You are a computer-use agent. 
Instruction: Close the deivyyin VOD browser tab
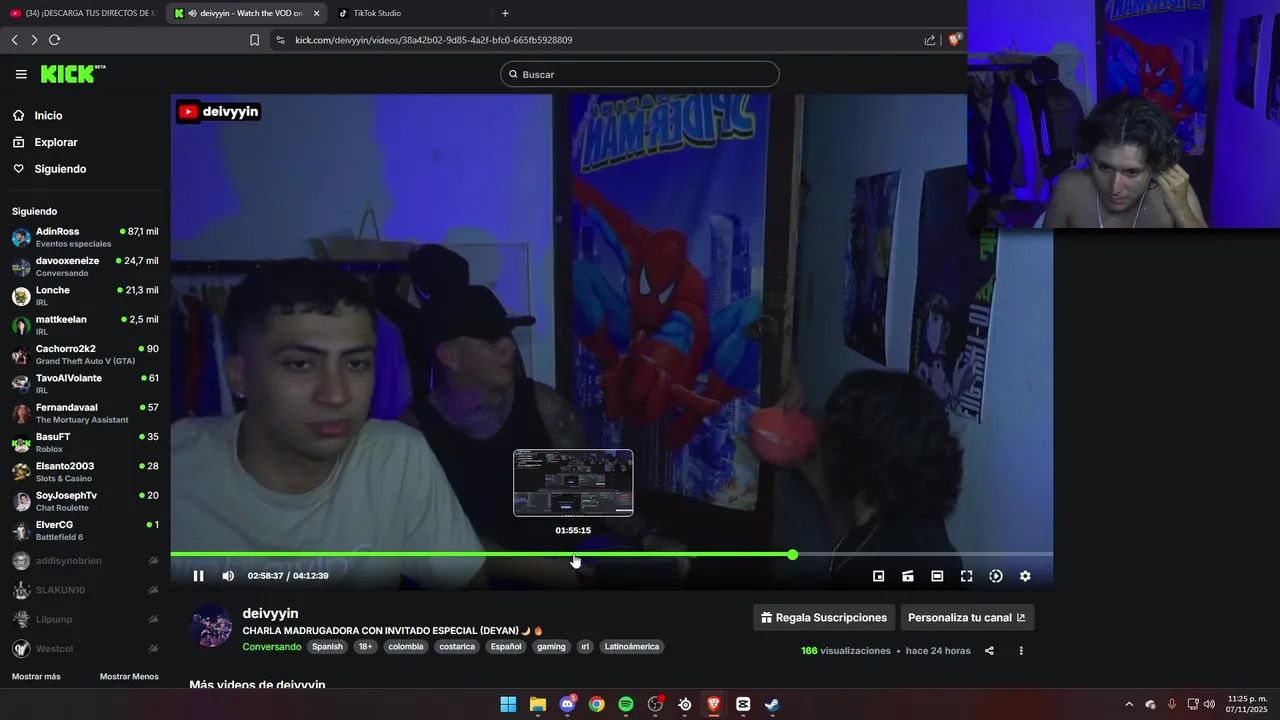click(x=316, y=13)
